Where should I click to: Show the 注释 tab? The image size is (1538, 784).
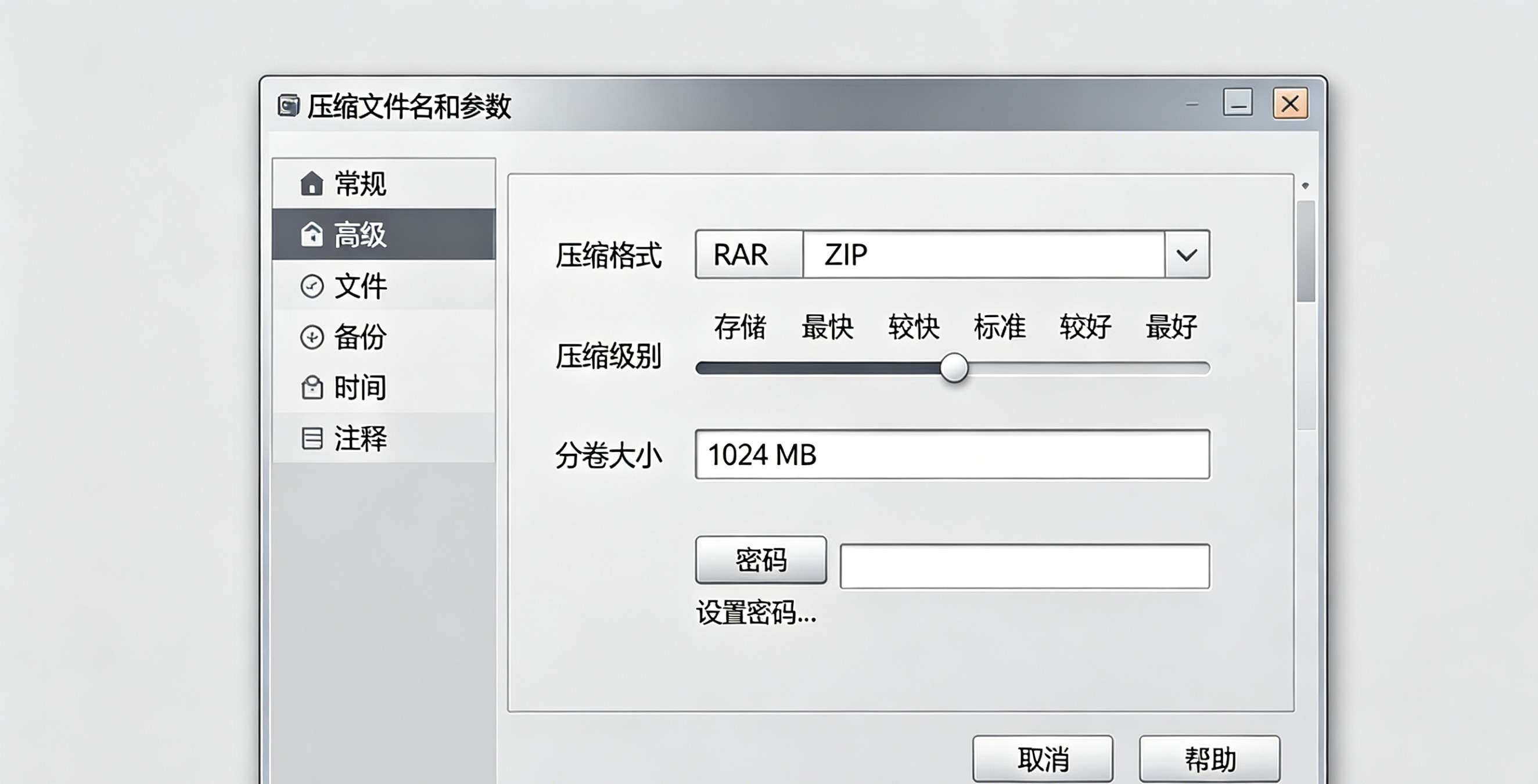384,438
